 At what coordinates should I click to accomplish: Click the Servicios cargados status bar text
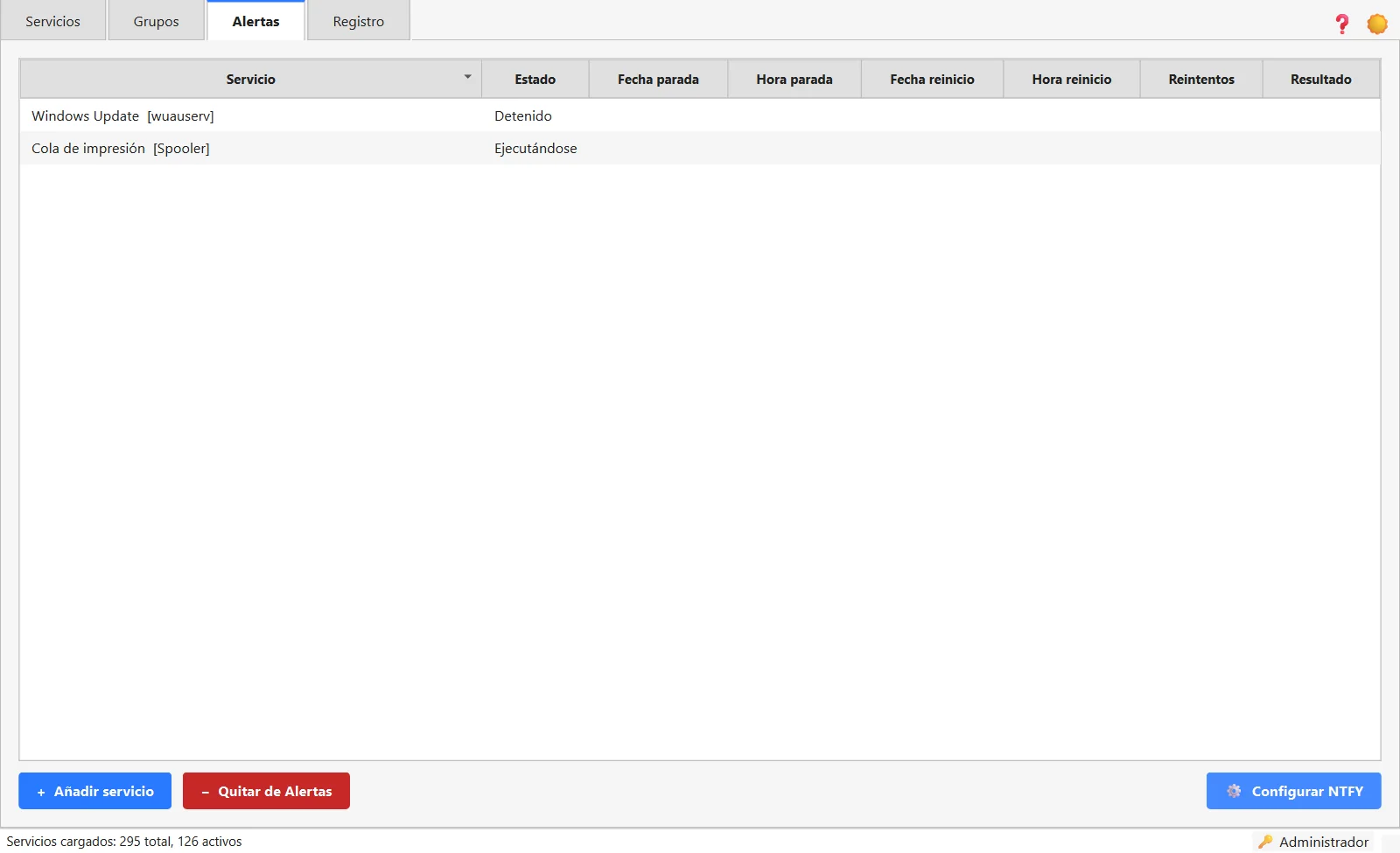(x=124, y=842)
